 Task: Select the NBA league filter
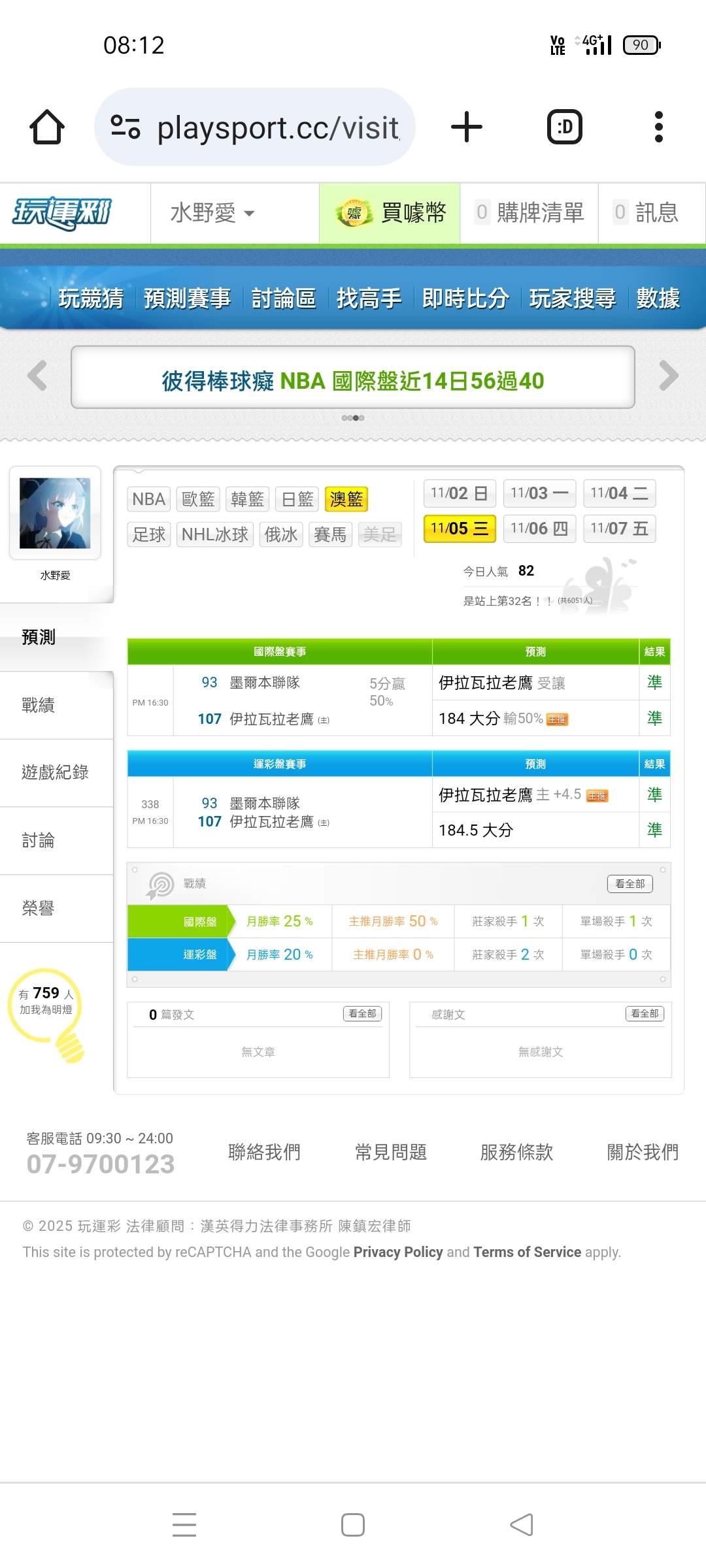pos(148,499)
